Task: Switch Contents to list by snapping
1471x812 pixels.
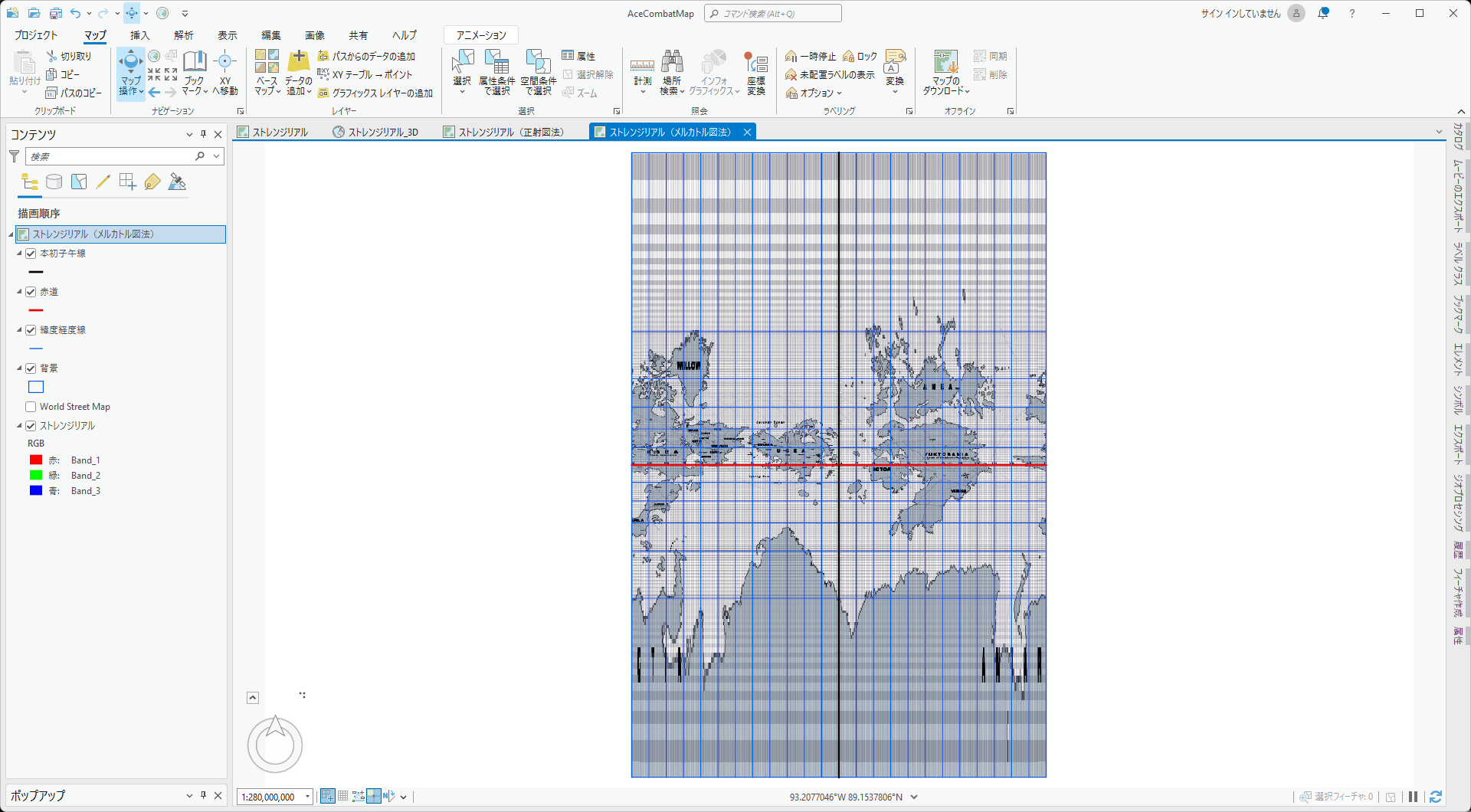Action: coord(128,182)
